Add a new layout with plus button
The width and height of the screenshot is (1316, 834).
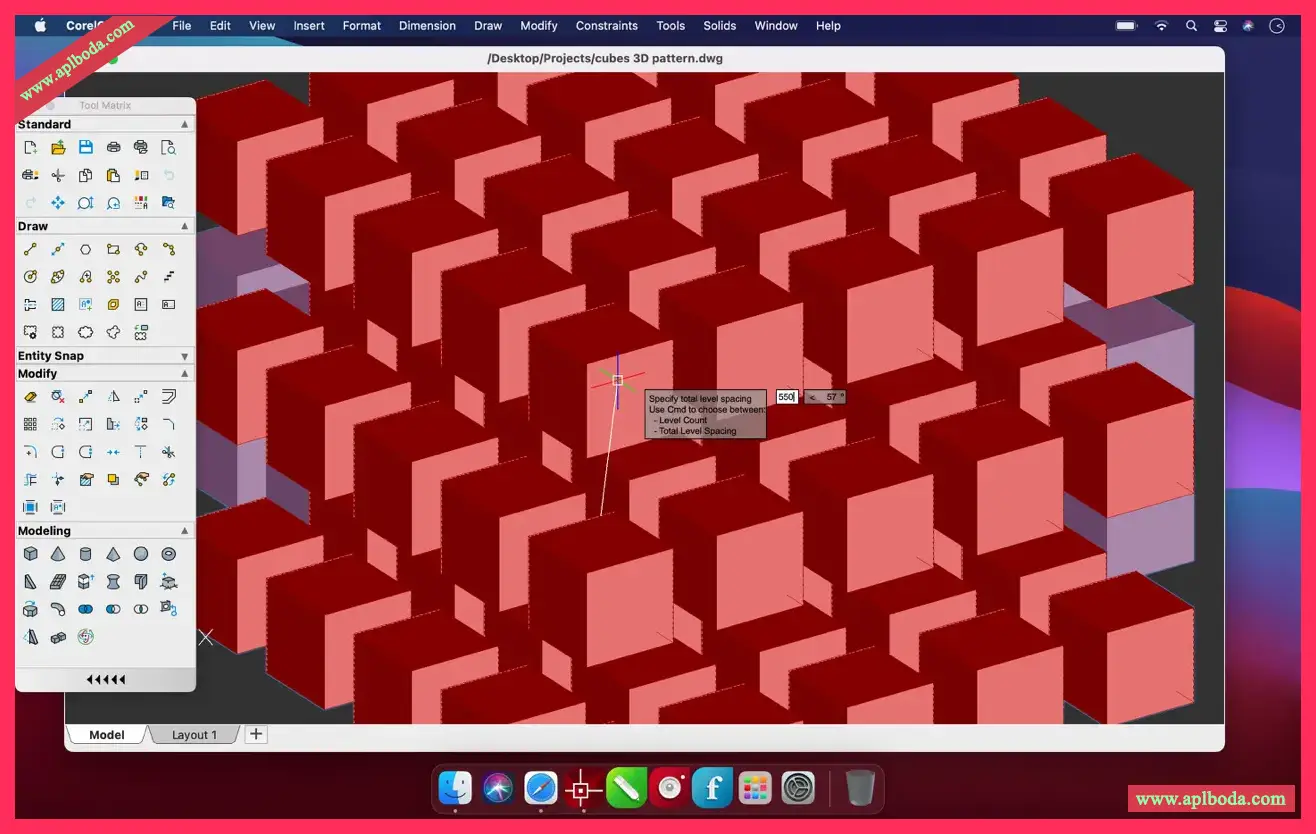click(x=256, y=734)
